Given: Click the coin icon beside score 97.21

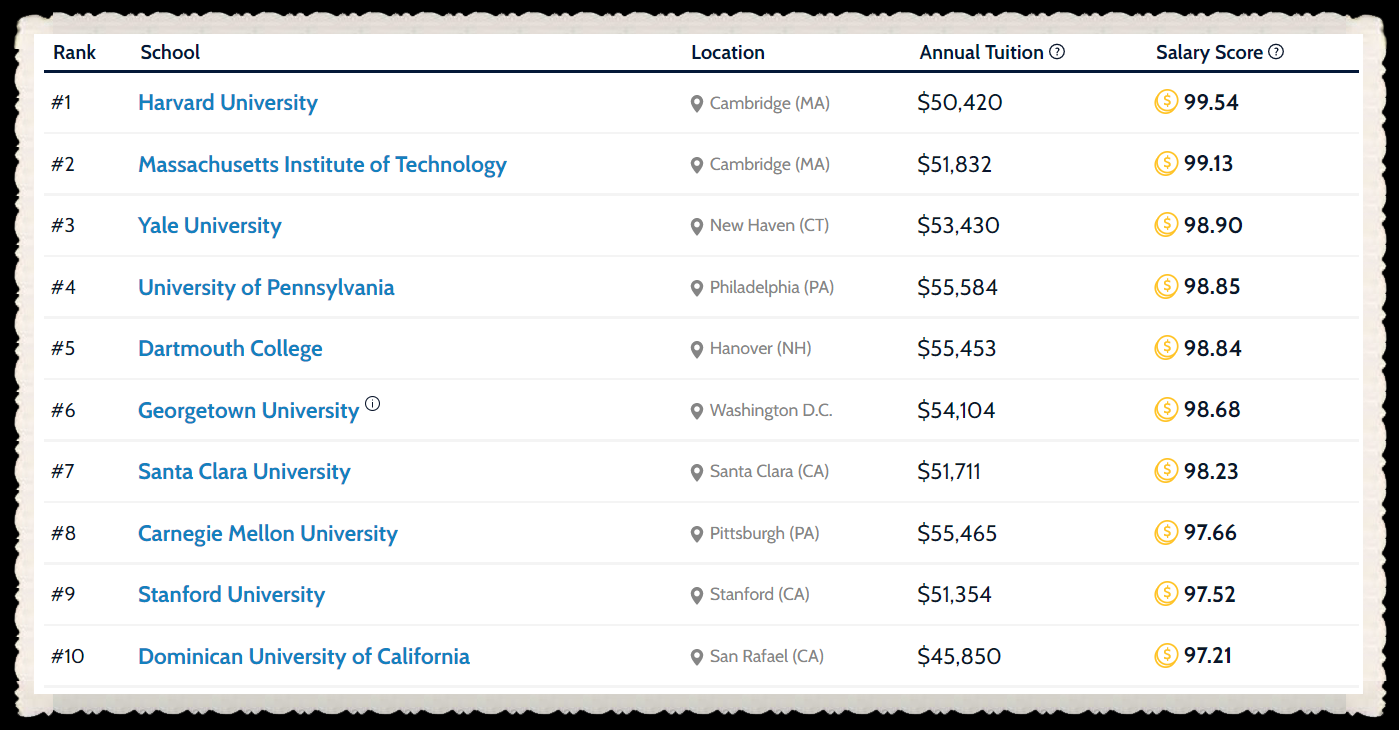Looking at the screenshot, I should click(x=1166, y=656).
